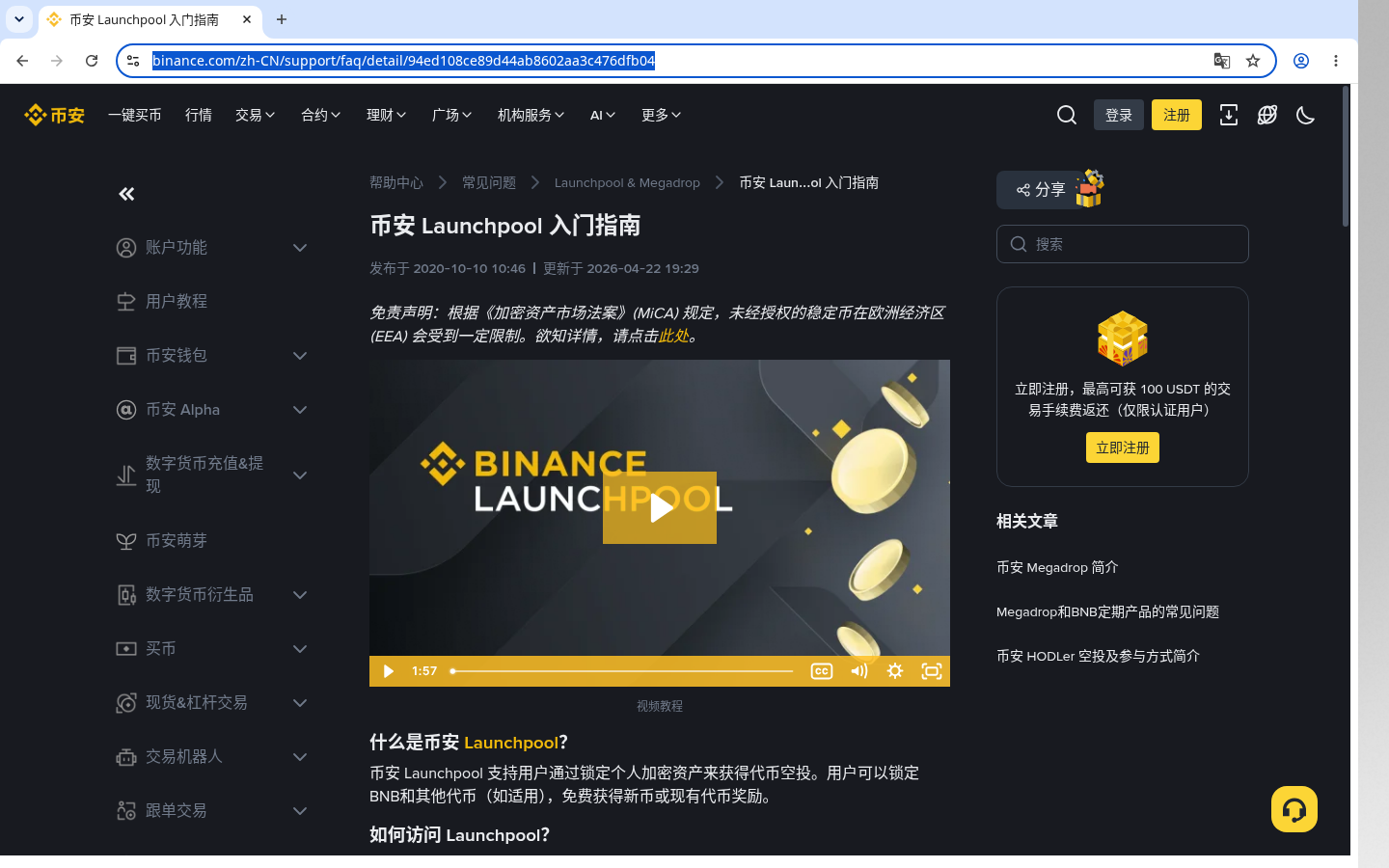Reload the page
1389x868 pixels.
coord(92,61)
